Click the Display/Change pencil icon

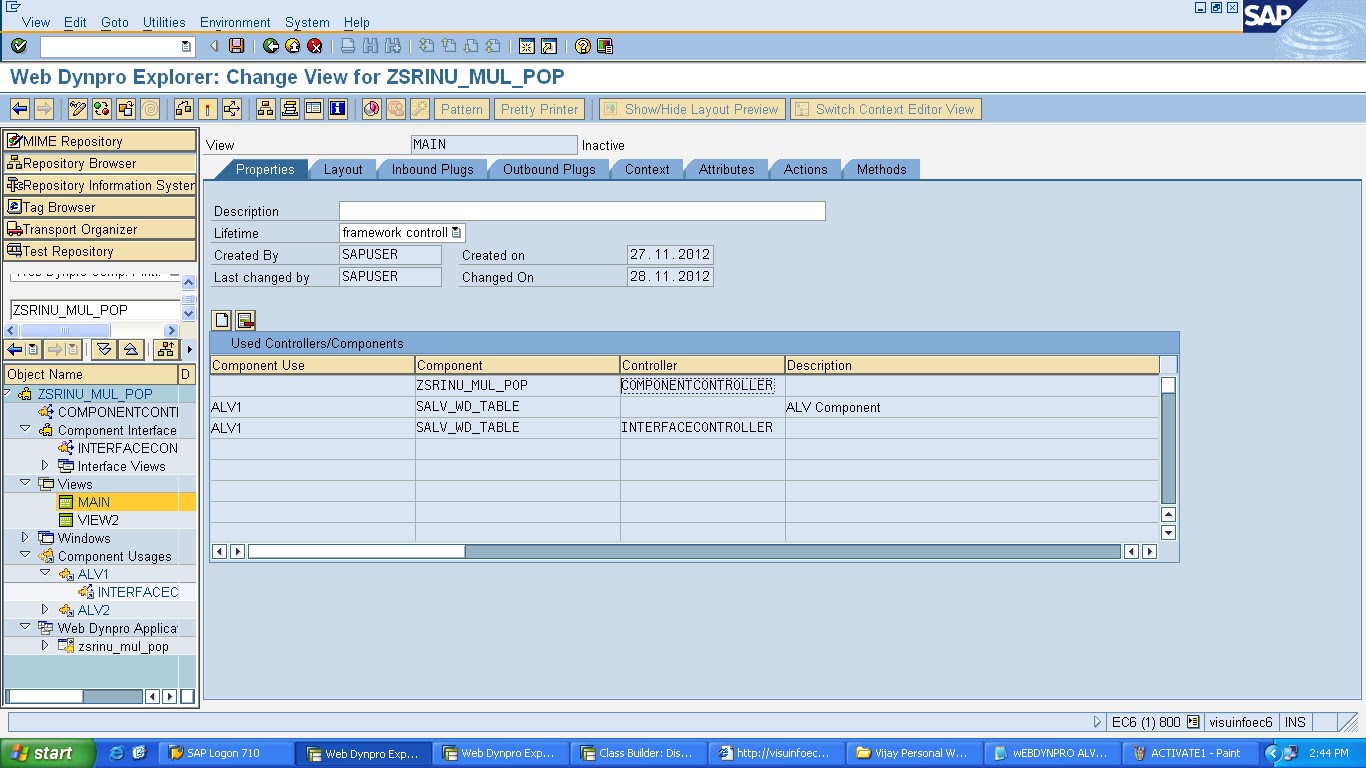pyautogui.click(x=78, y=109)
